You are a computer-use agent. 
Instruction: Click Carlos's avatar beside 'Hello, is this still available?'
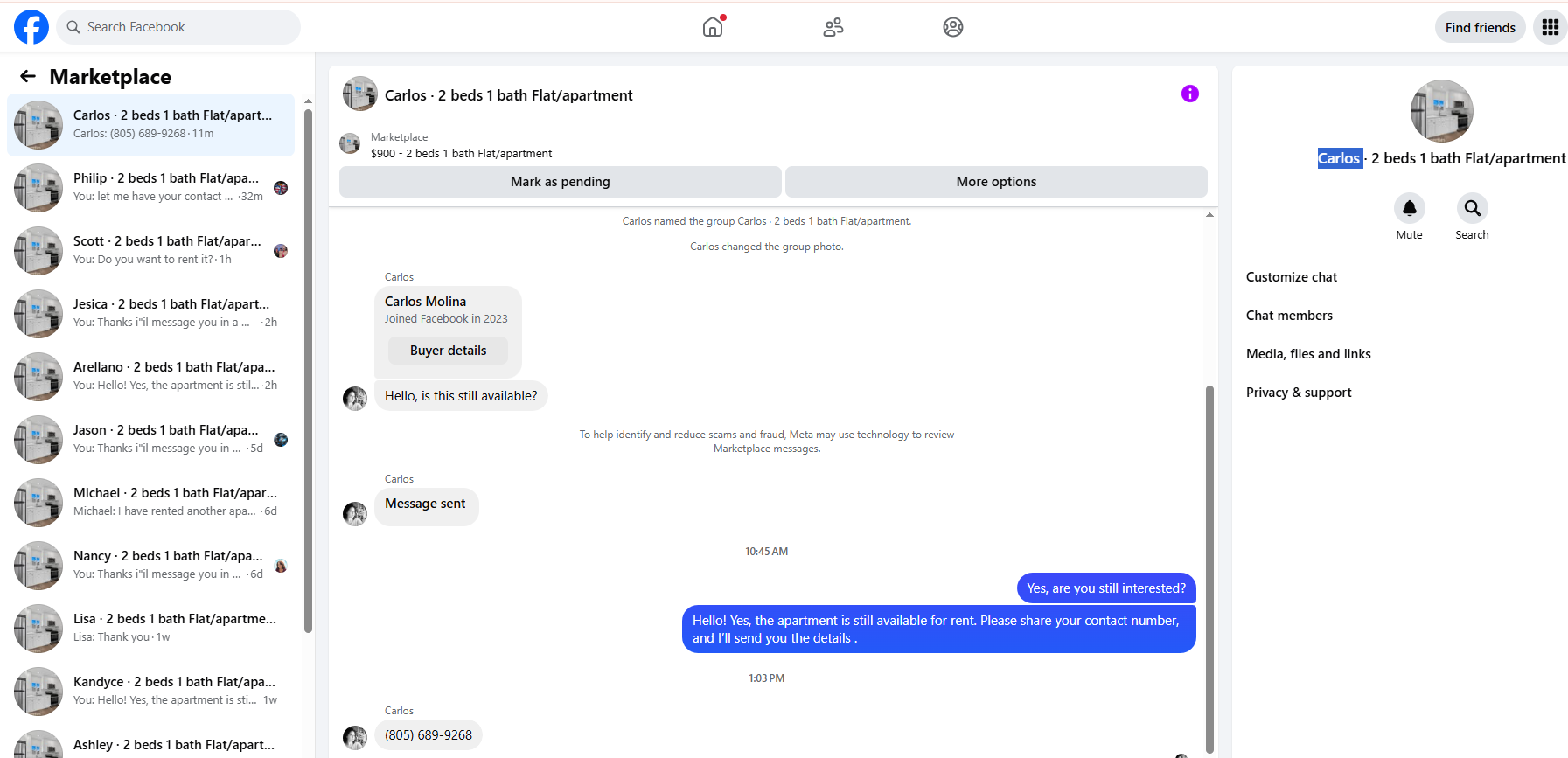[x=355, y=399]
